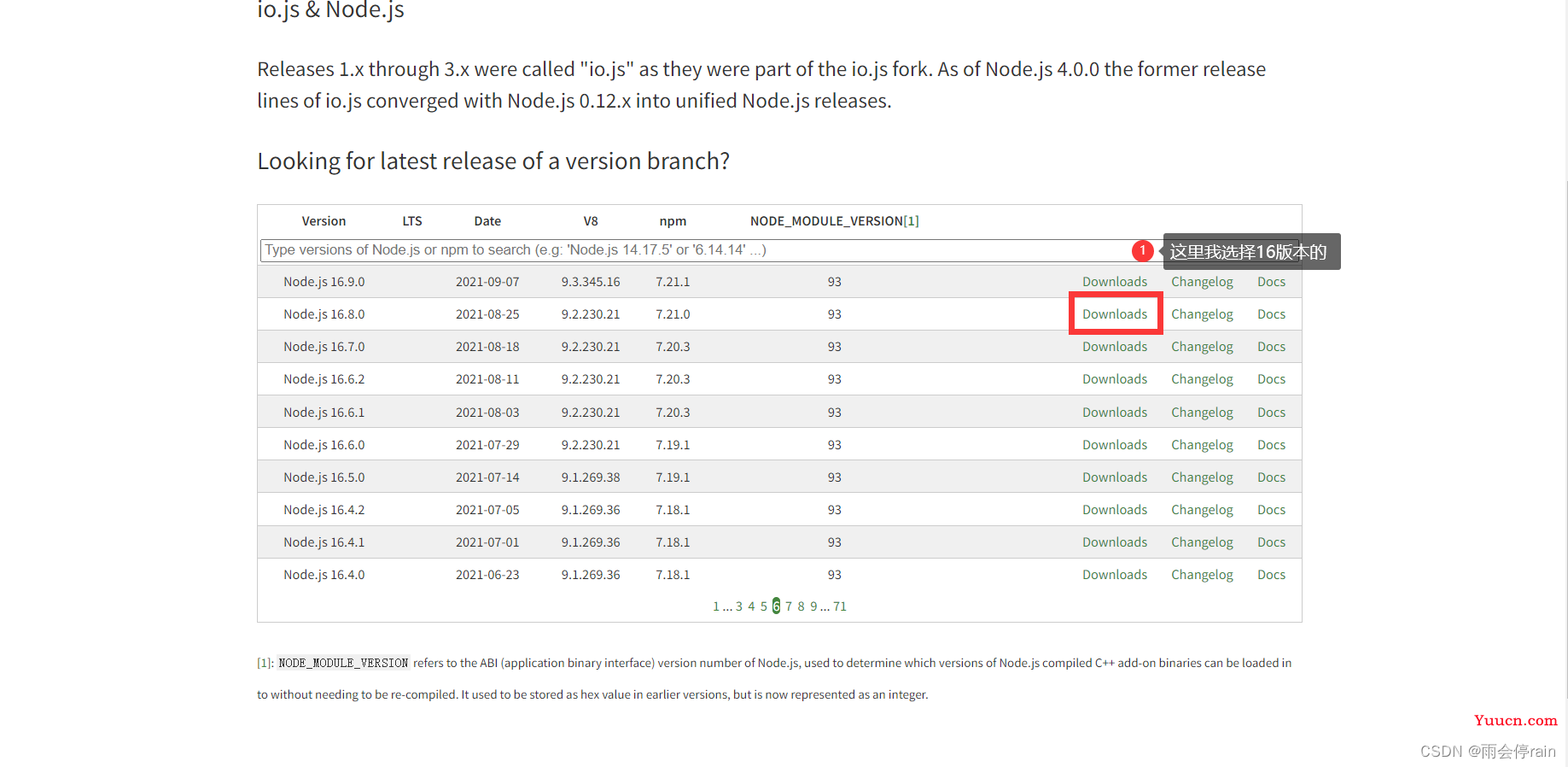Viewport: 1568px width, 767px height.
Task: Select the Node.js 16.6.2 version cell
Action: pyautogui.click(x=324, y=379)
